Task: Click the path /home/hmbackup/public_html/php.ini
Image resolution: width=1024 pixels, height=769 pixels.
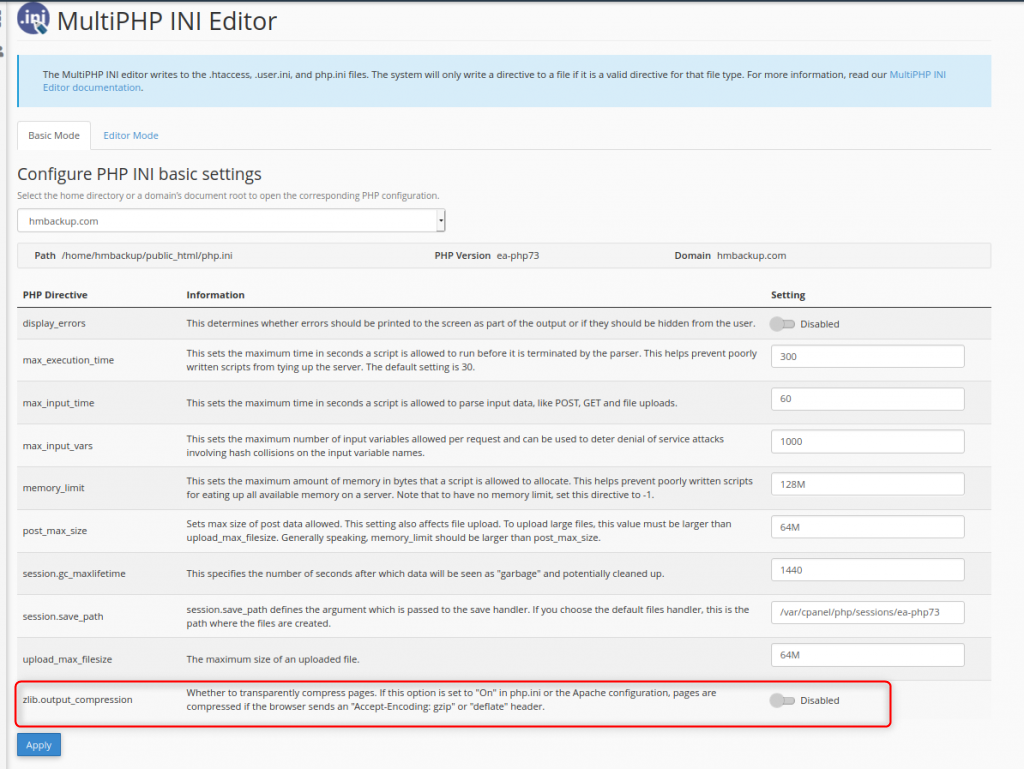Action: point(147,255)
